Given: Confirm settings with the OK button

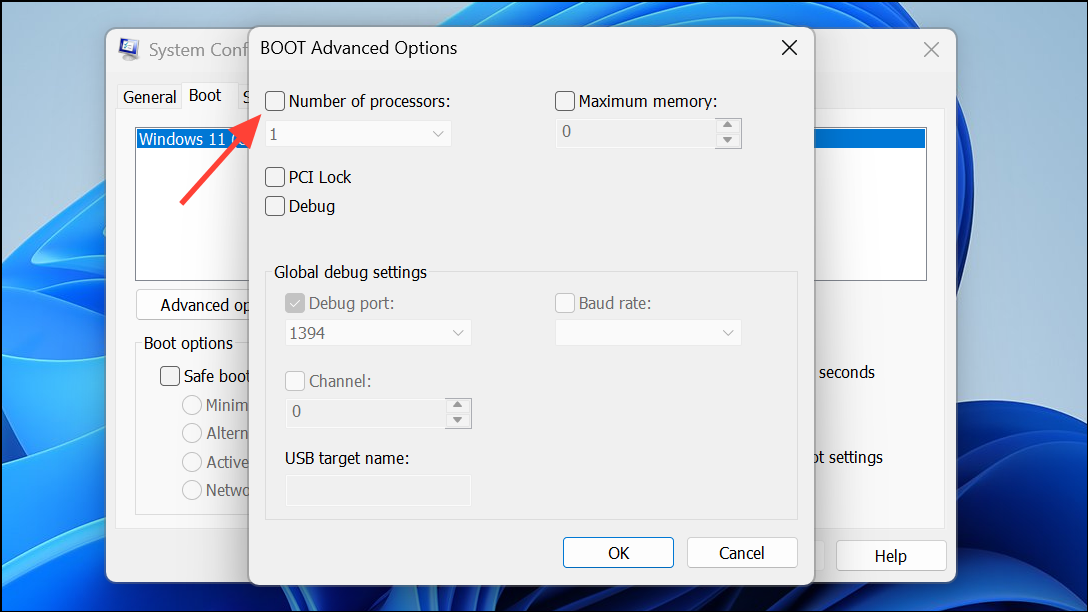Looking at the screenshot, I should 618,552.
